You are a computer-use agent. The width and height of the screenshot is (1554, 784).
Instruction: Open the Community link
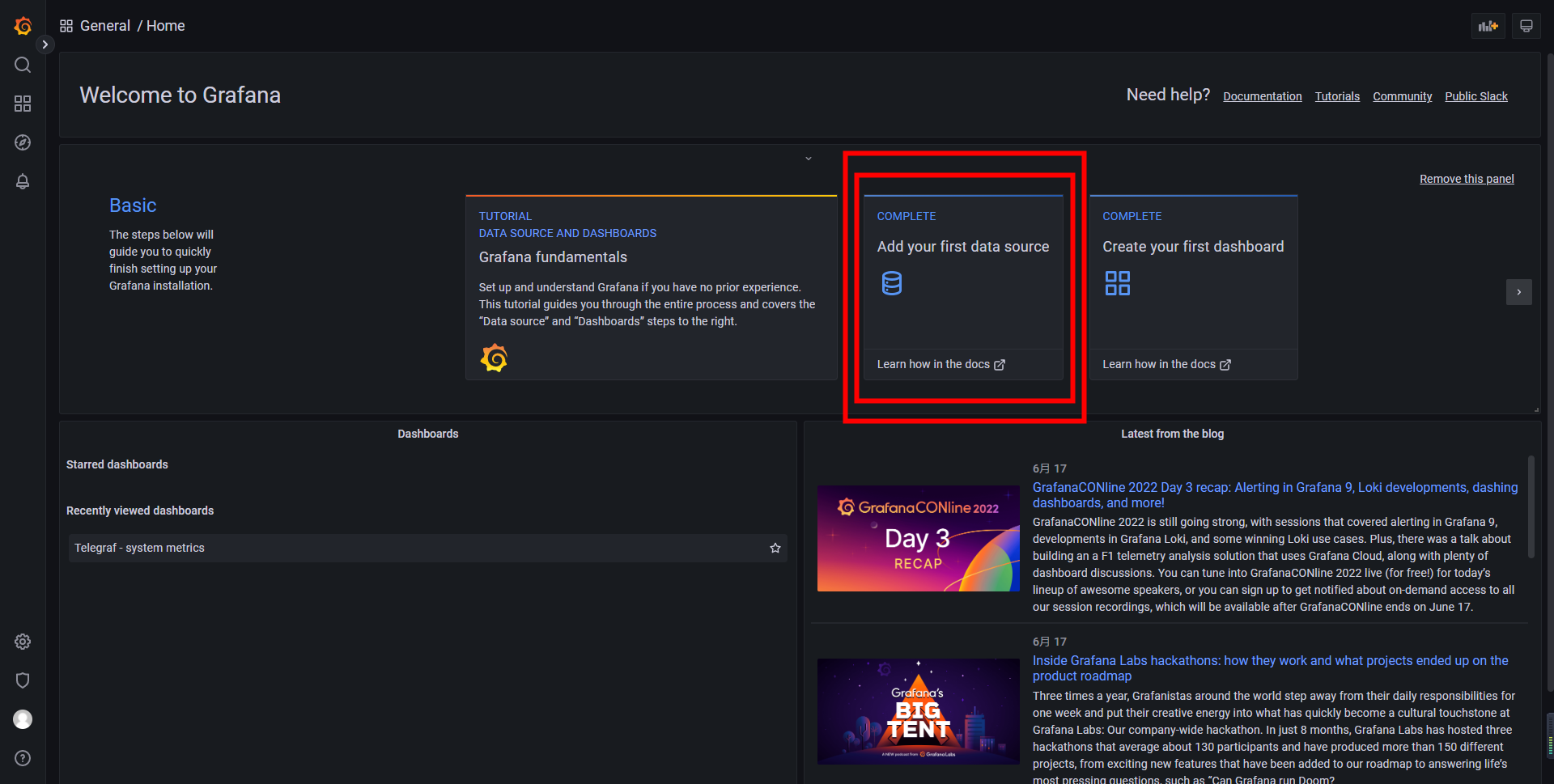[x=1402, y=96]
